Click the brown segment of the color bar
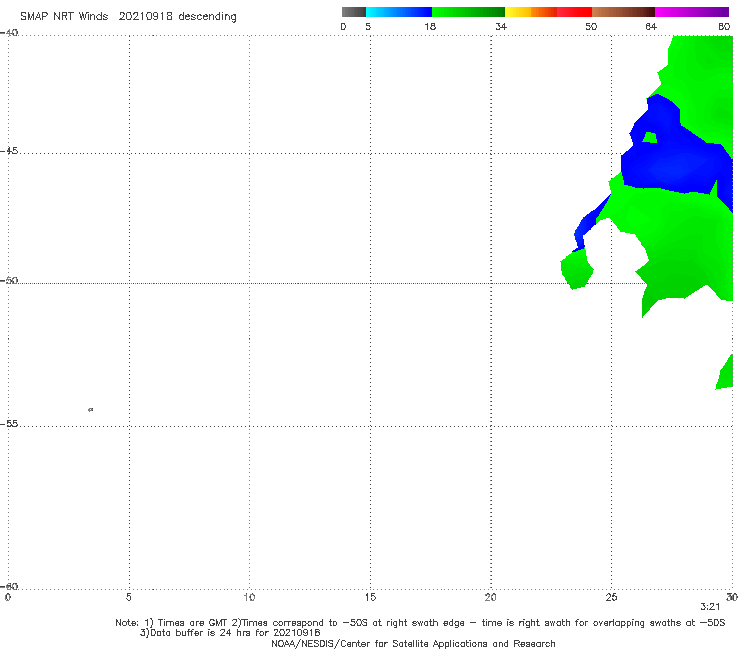Viewport: 740px width, 650px height. 623,12
